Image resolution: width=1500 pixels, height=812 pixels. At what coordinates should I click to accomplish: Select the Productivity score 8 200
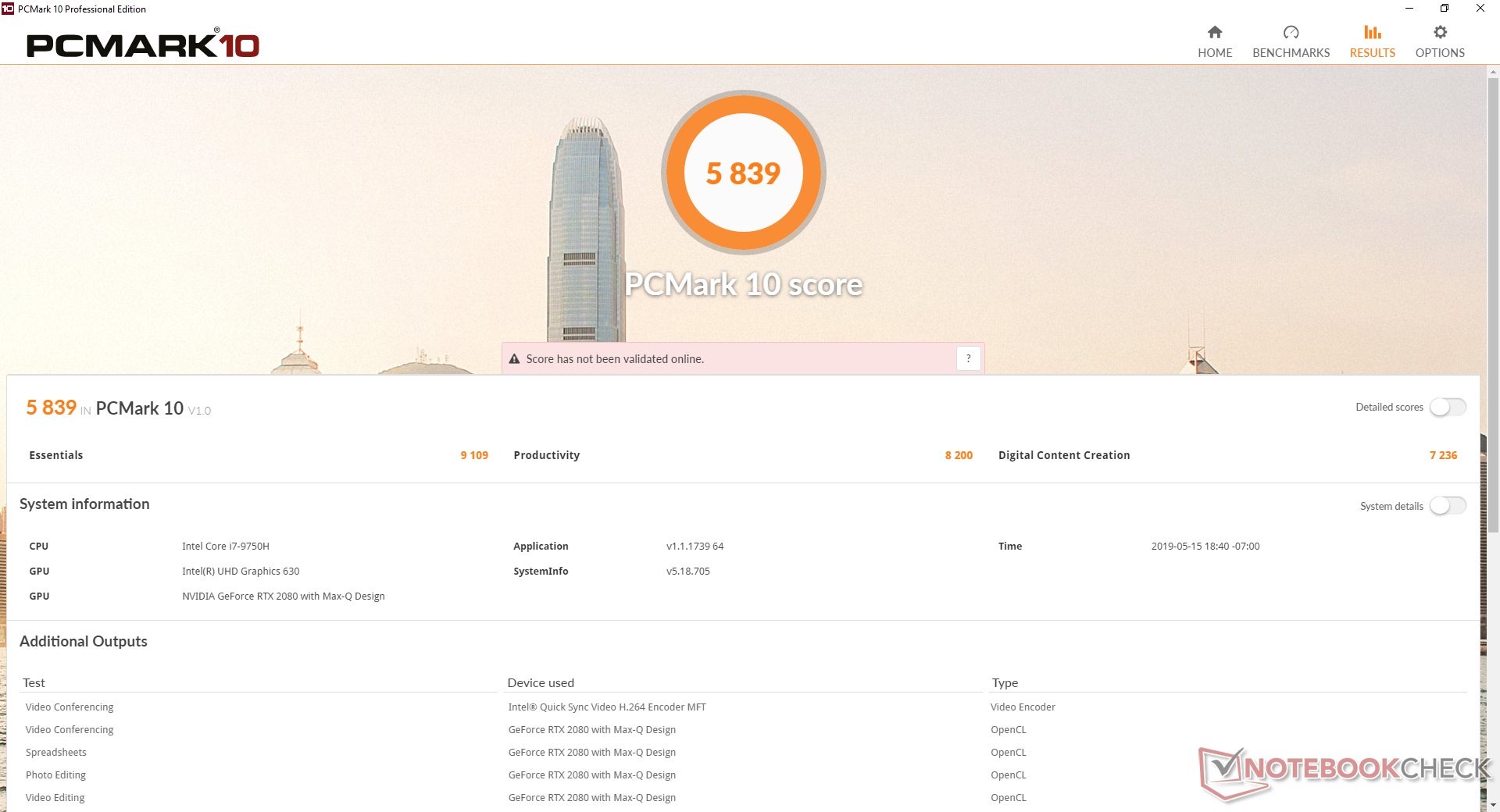(x=959, y=455)
